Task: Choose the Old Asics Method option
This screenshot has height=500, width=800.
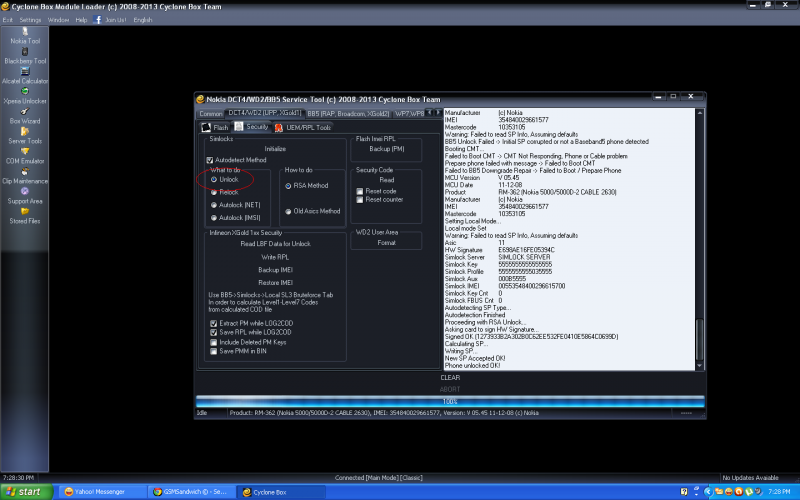Action: 289,211
